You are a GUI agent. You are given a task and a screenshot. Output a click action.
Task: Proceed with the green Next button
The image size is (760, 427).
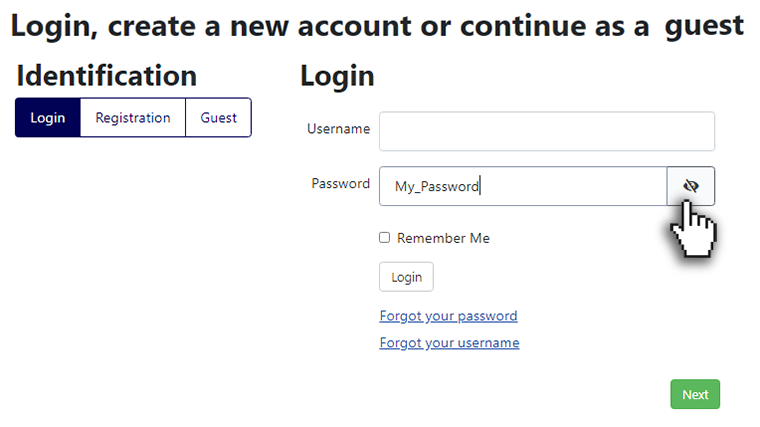pyautogui.click(x=695, y=394)
